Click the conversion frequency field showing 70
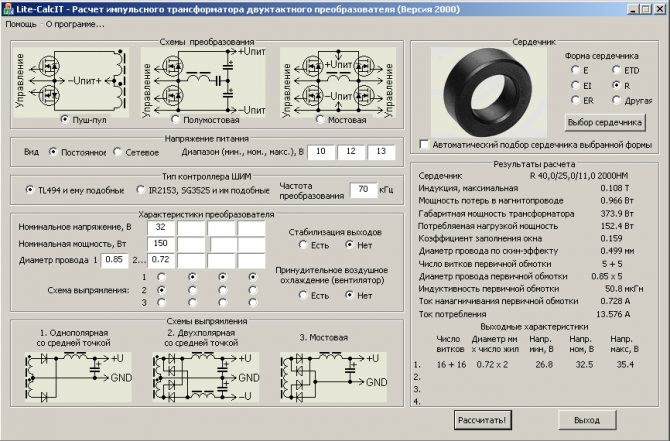 (x=364, y=190)
